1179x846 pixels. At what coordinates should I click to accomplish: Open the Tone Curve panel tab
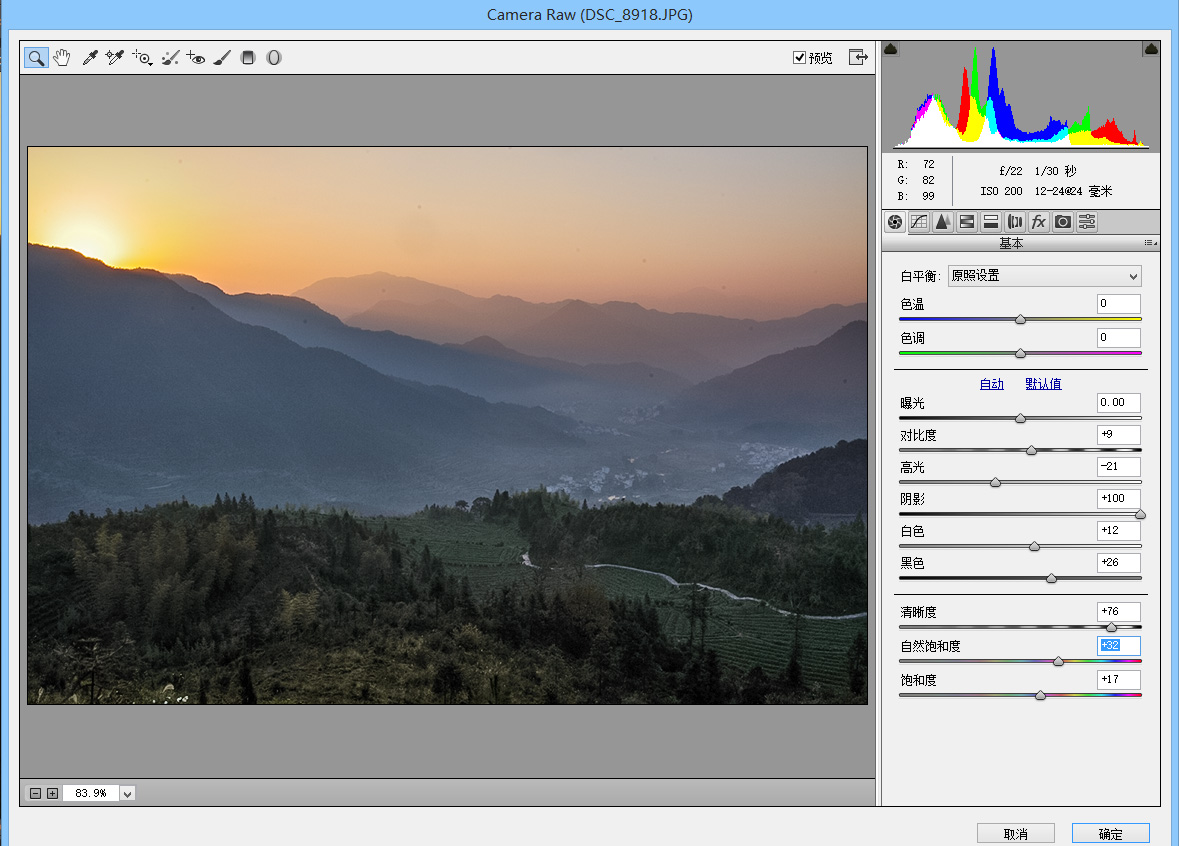point(919,222)
